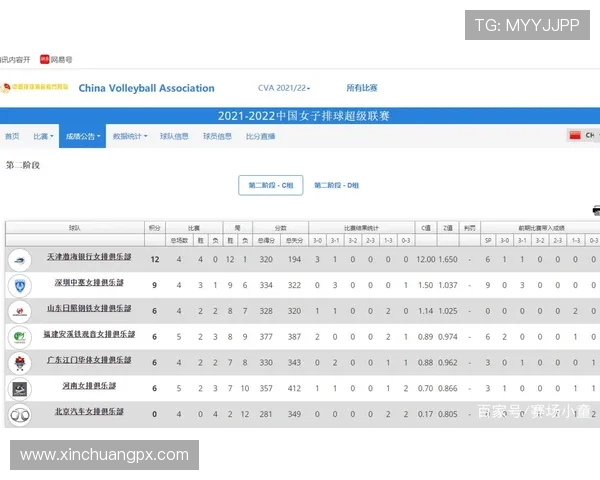Click the 2021-2022中国女子排球超级联赛 banner title
This screenshot has height=480, width=600.
click(304, 116)
